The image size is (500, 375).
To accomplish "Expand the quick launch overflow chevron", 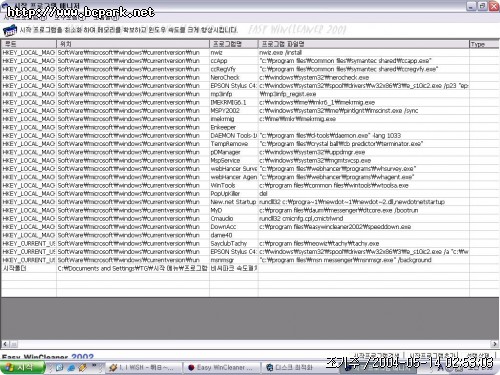I will pyautogui.click(x=94, y=366).
